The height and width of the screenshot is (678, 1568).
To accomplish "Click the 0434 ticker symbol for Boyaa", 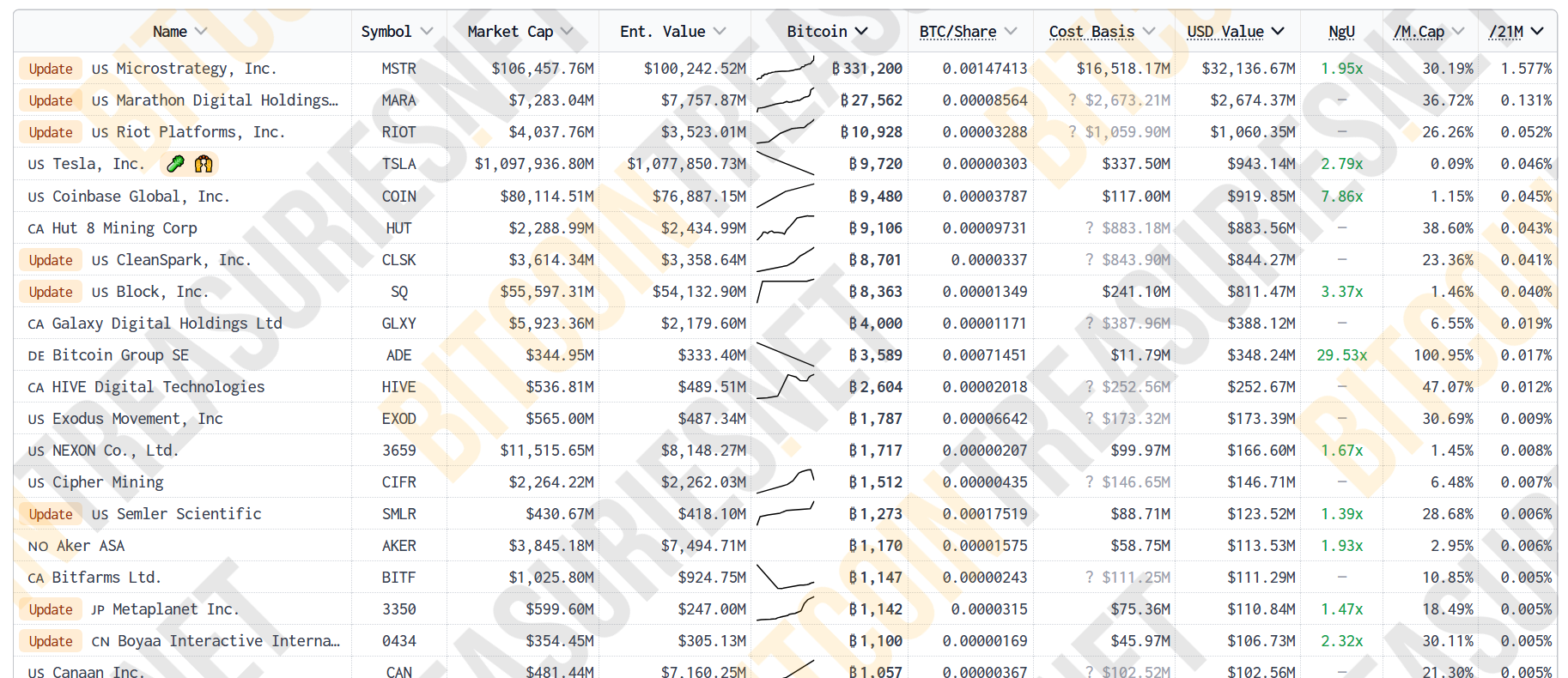I will pos(399,641).
